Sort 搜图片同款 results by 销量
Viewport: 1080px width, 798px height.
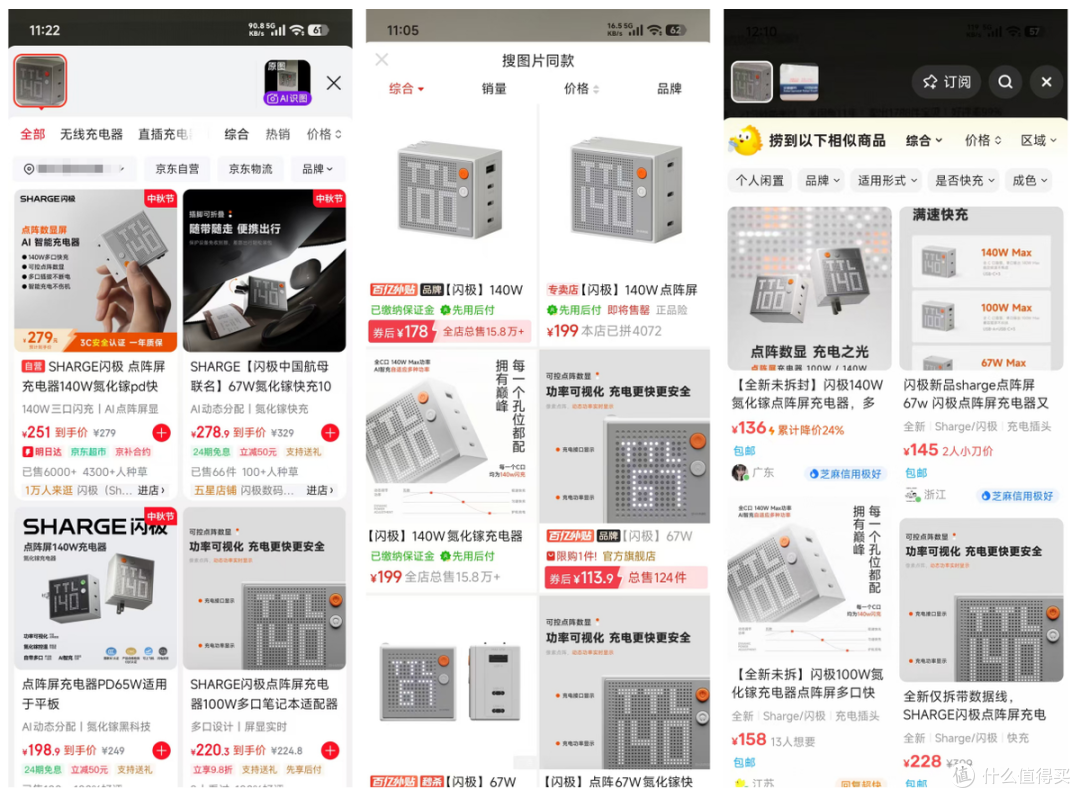[494, 89]
